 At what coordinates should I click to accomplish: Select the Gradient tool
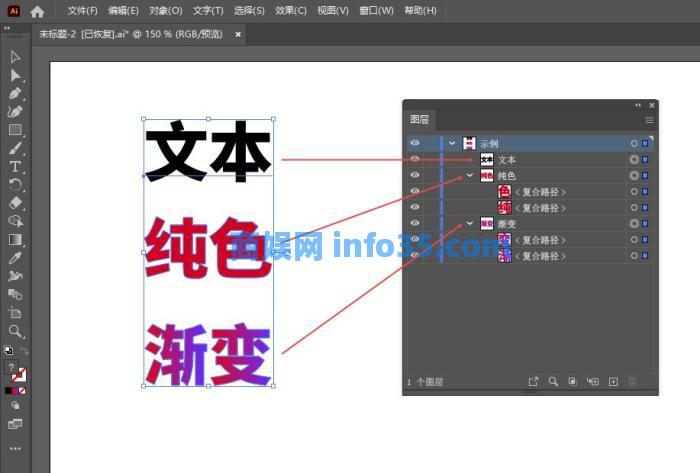point(15,240)
